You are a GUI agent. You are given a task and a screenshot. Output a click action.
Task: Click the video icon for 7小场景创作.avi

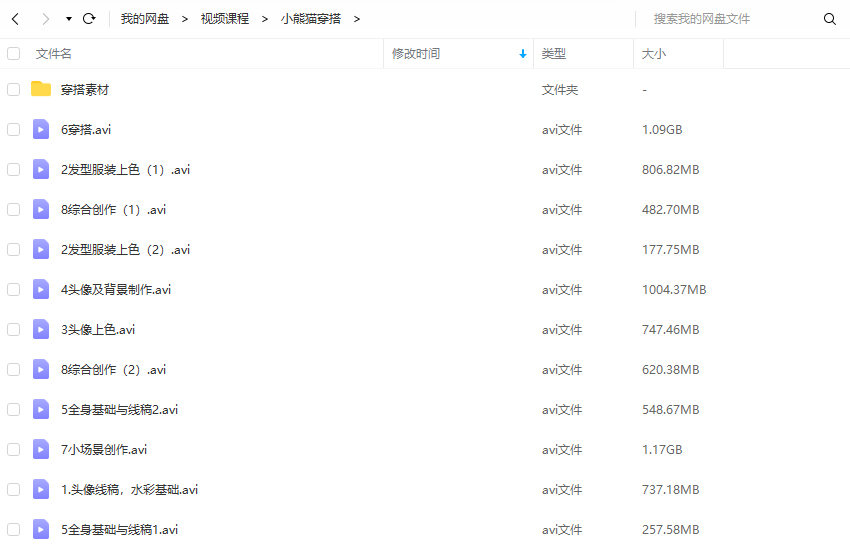pyautogui.click(x=41, y=449)
